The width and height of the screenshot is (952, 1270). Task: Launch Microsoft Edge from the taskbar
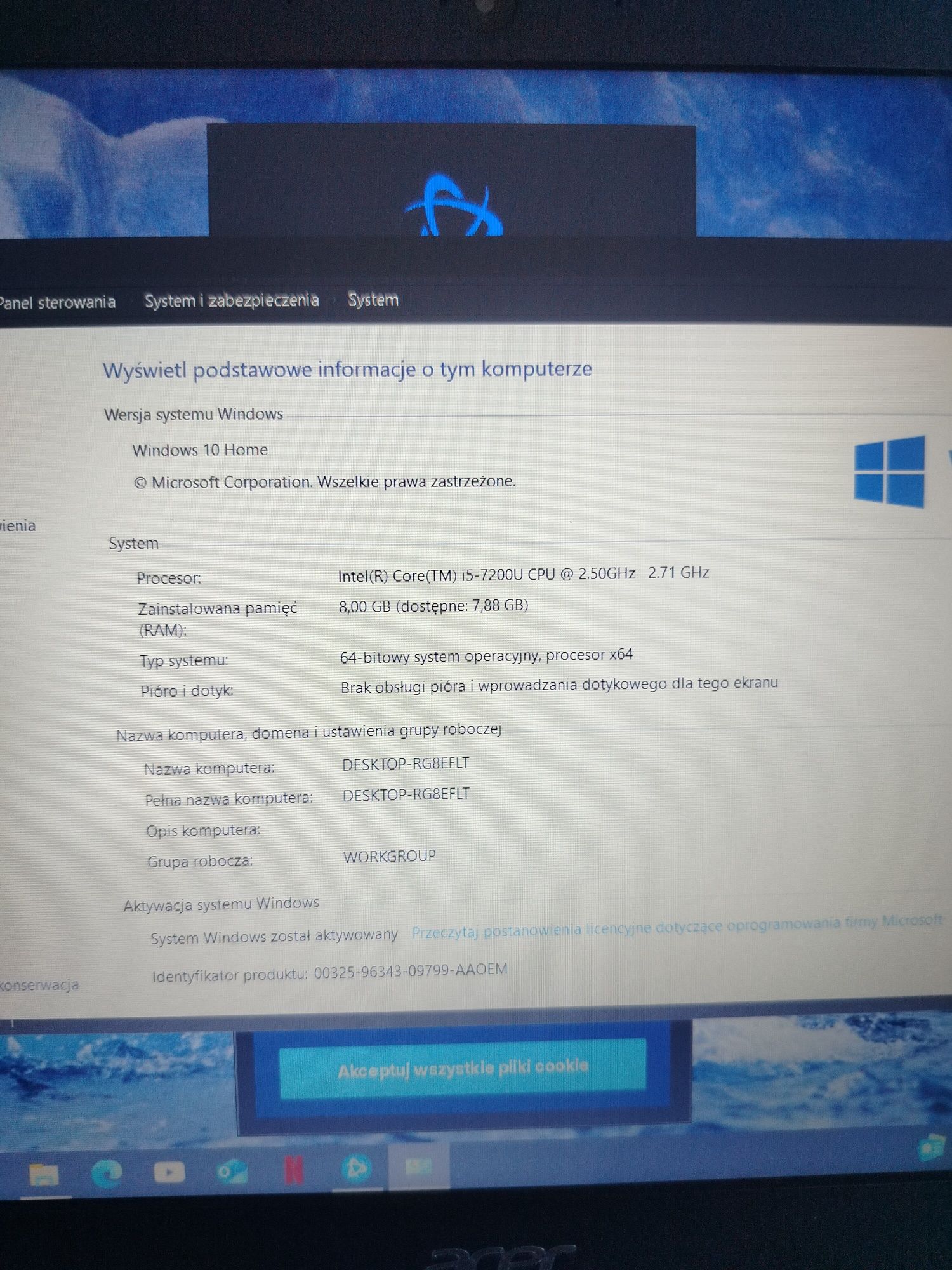[107, 1173]
